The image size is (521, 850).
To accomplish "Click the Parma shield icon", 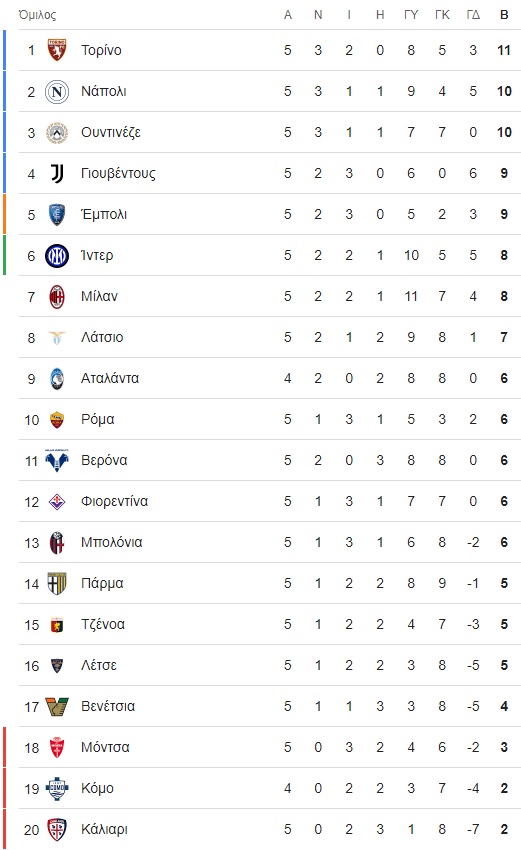I will (57, 584).
